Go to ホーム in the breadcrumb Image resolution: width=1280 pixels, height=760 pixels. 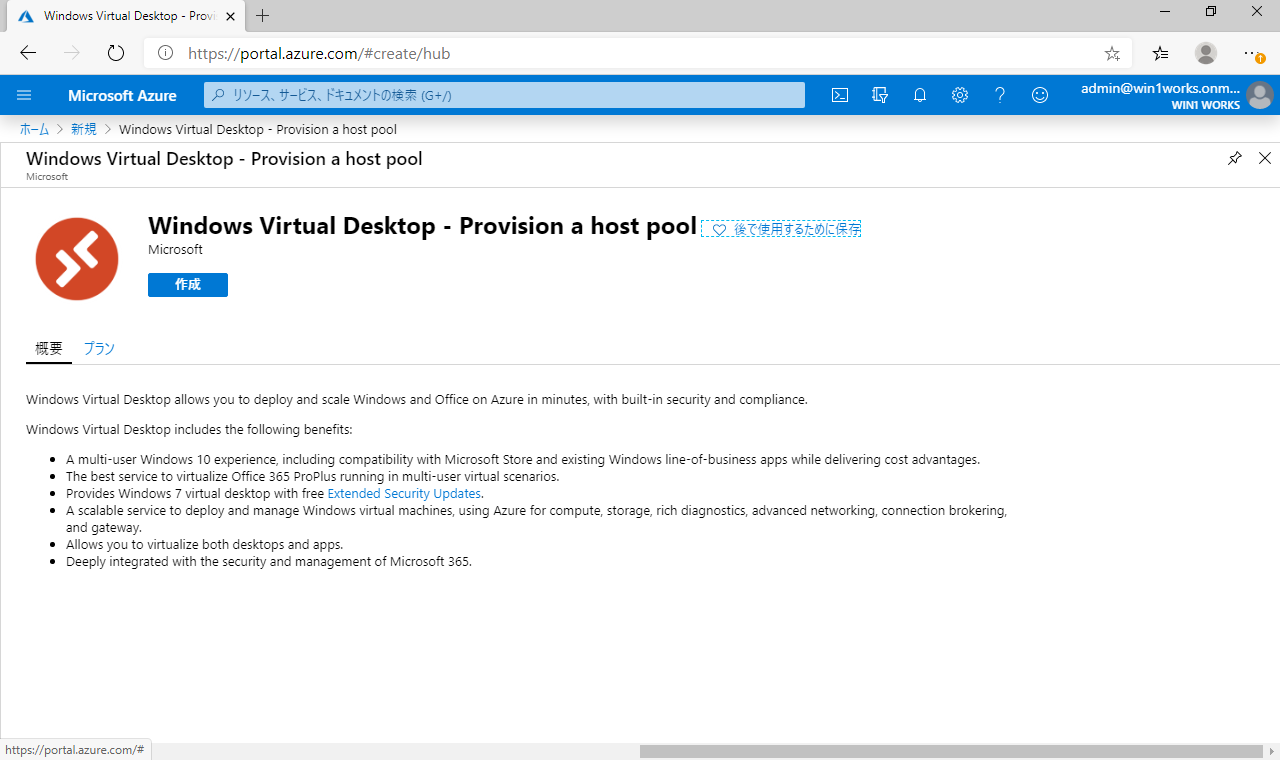coord(34,129)
